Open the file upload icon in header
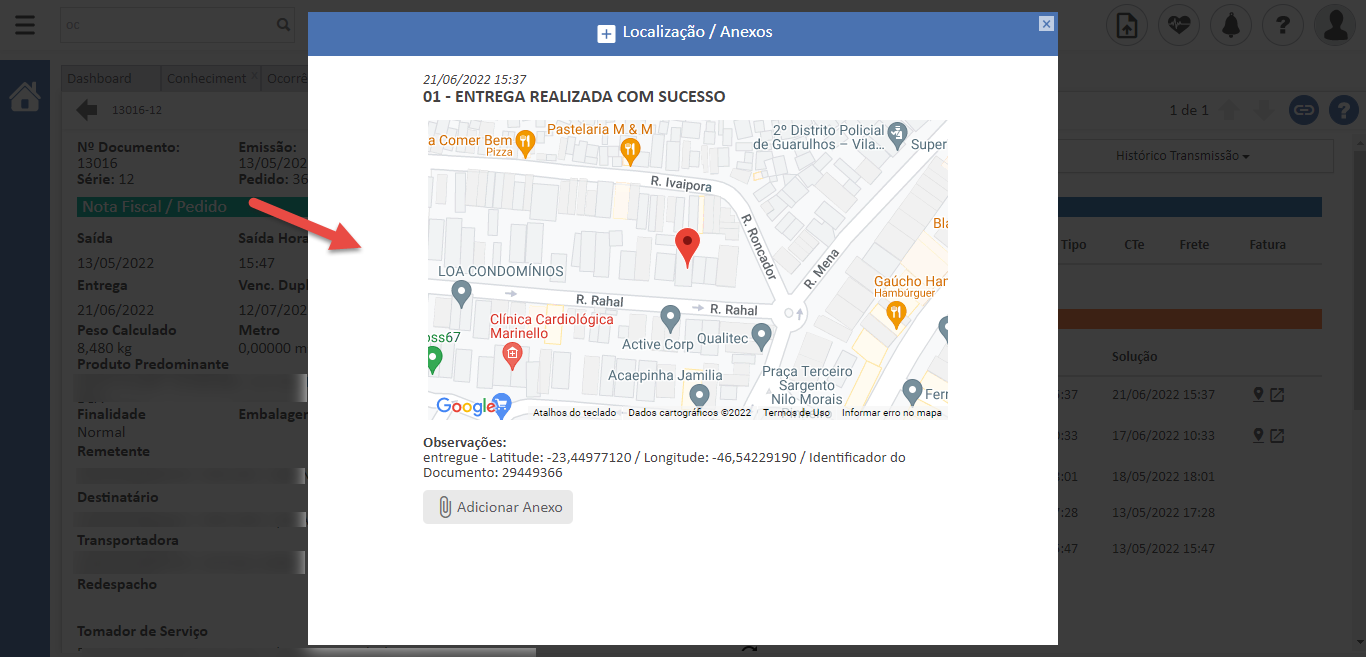This screenshot has height=657, width=1366. click(1127, 26)
